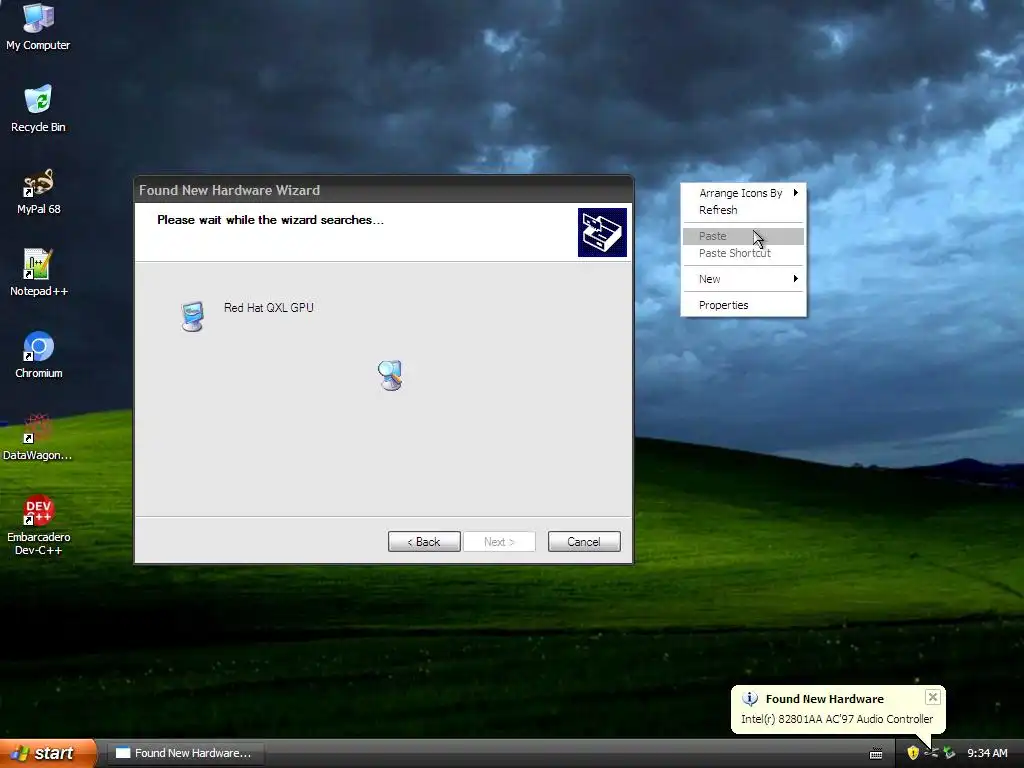This screenshot has width=1024, height=768.
Task: Click Paste Shortcut in the context menu
Action: coord(743,253)
